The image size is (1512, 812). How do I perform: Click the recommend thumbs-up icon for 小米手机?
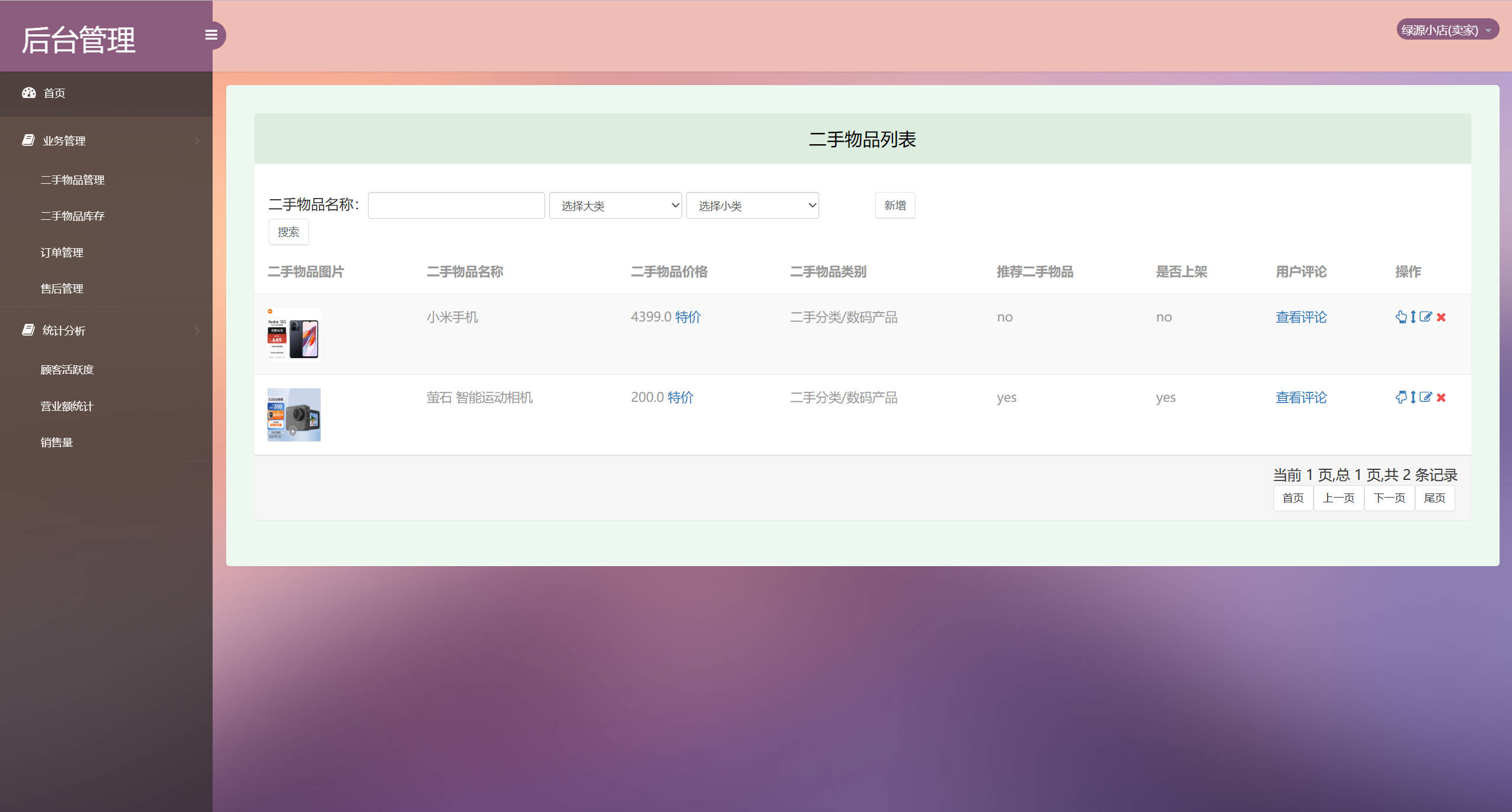coord(1401,317)
